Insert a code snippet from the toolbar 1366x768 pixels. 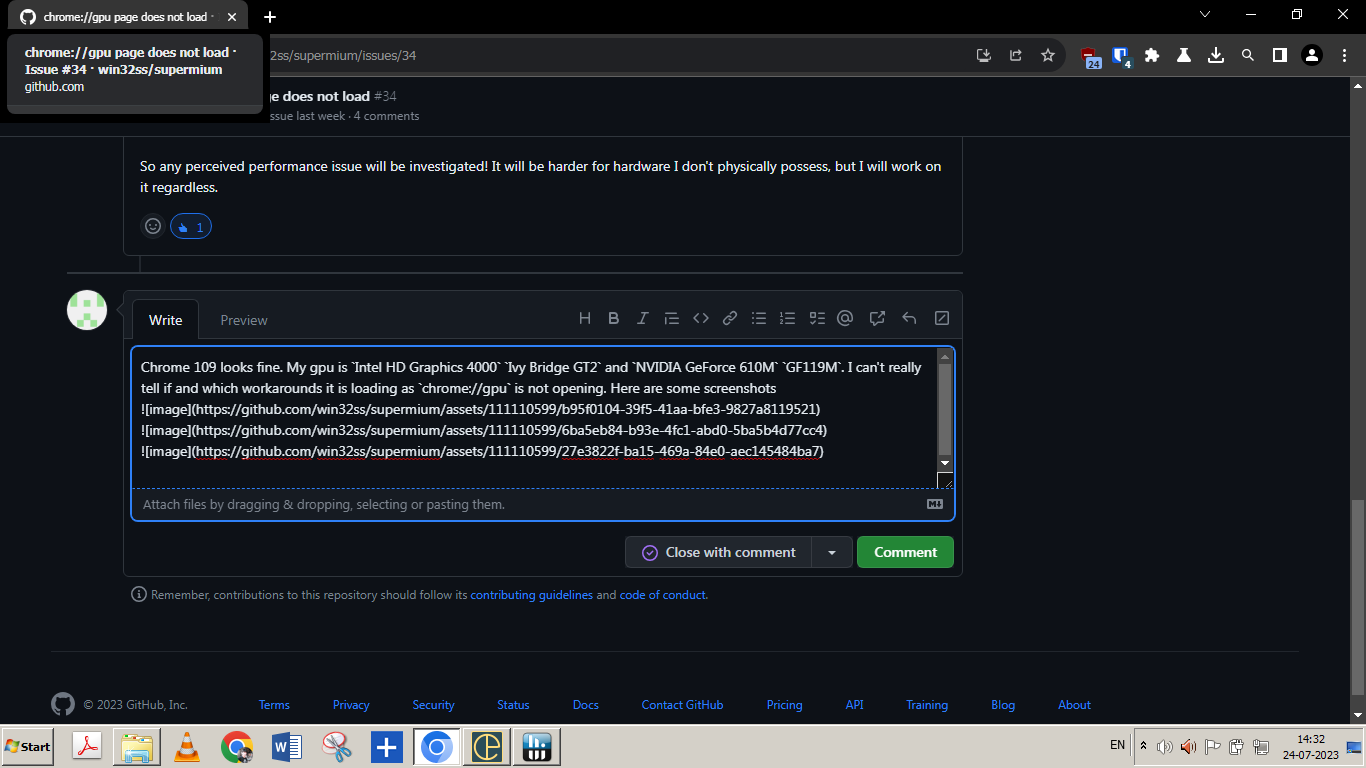[x=700, y=318]
